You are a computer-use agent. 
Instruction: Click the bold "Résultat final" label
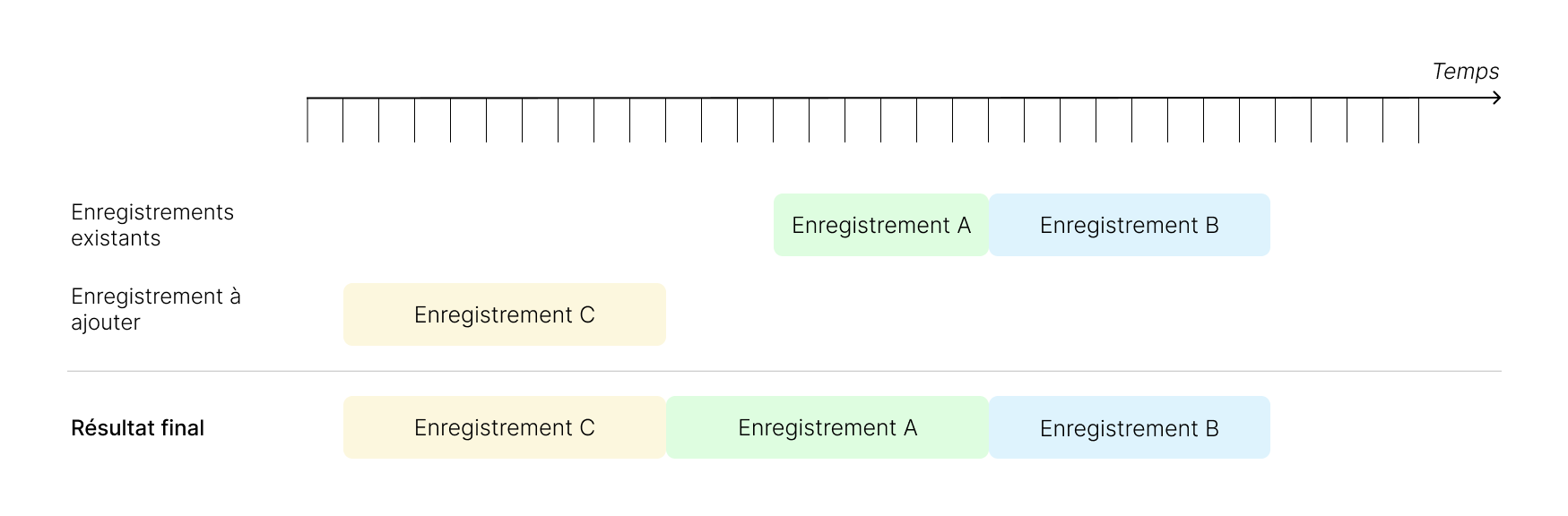[137, 427]
